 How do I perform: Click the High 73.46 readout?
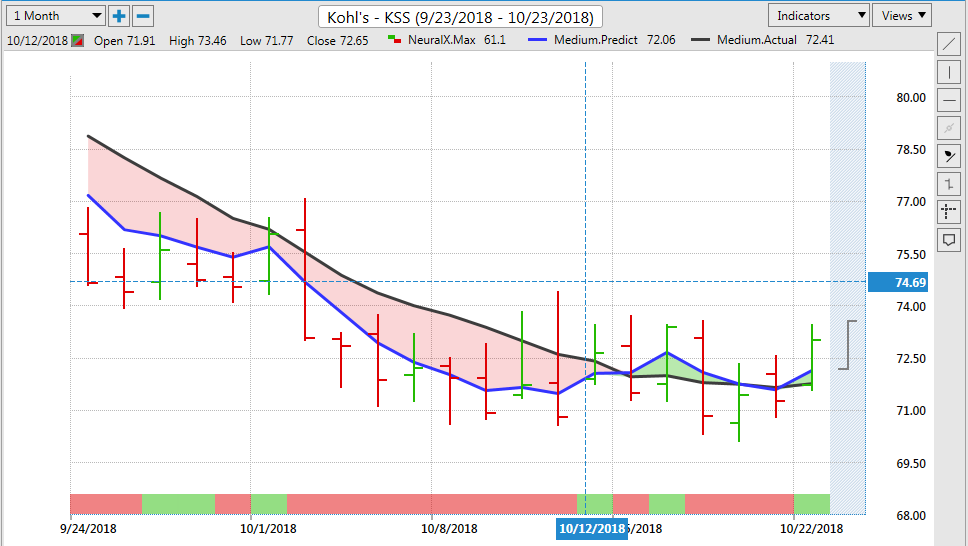point(198,41)
